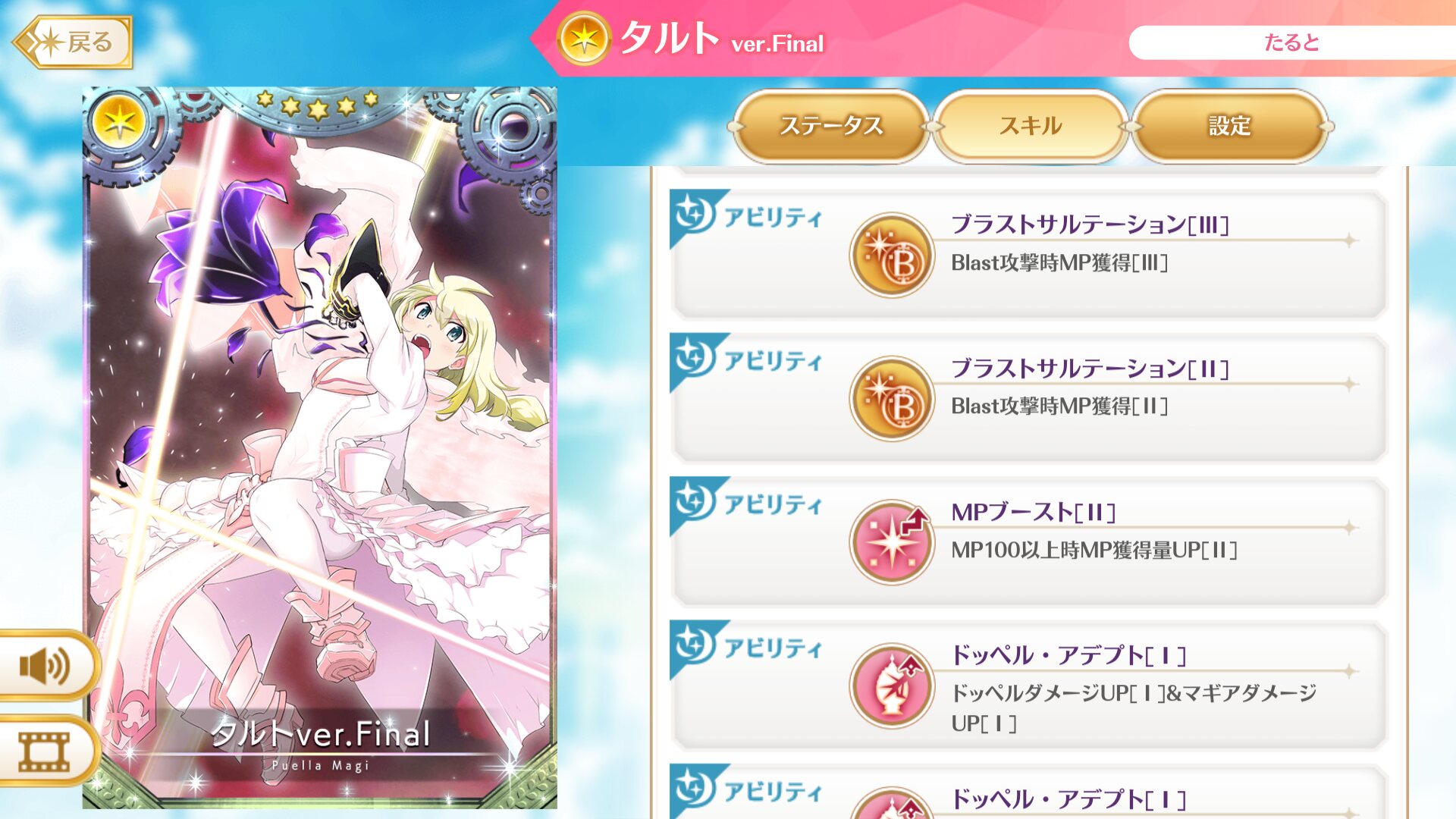Select the Blast攻撃時MP獲得[III] description text
Viewport: 1456px width, 819px height.
pyautogui.click(x=1059, y=263)
